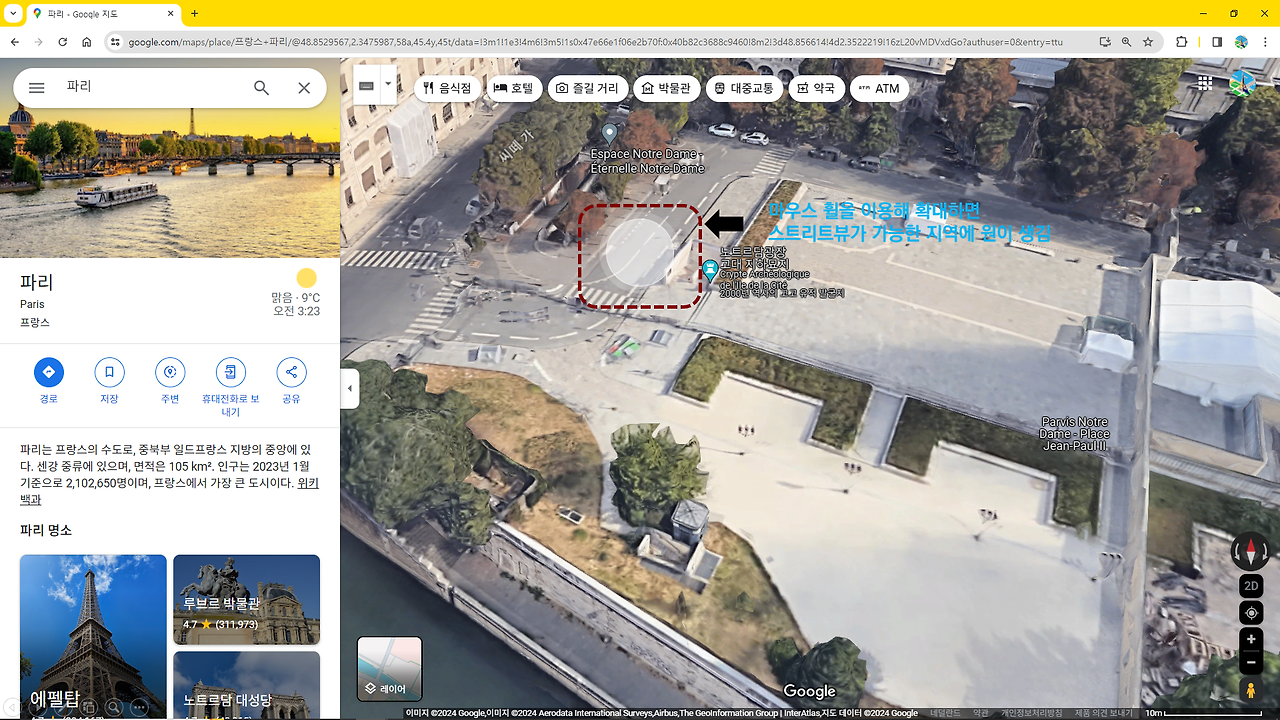The width and height of the screenshot is (1280, 720).
Task: Click the 네덜란드 footer link
Action: click(x=945, y=713)
